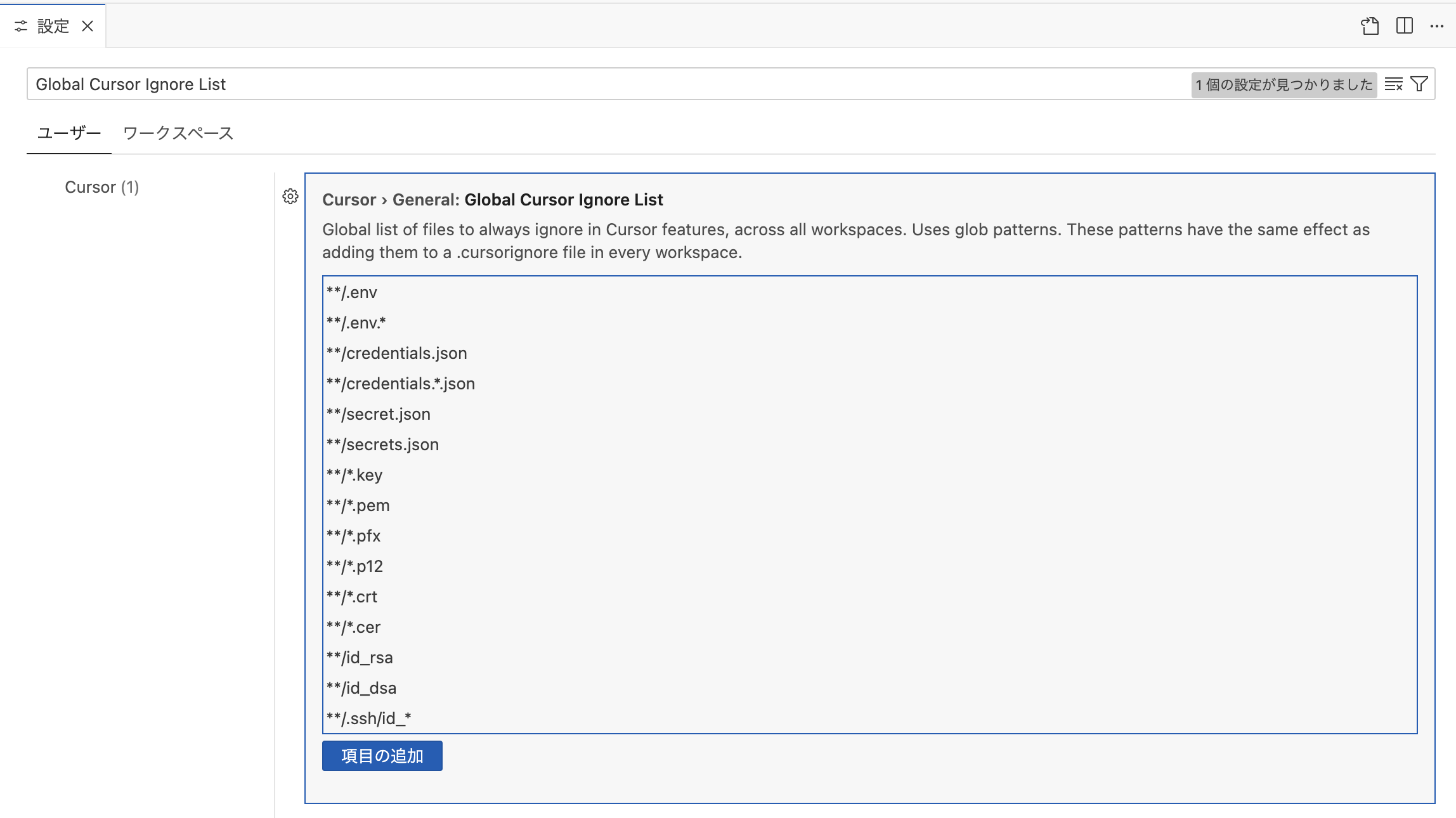Switch to the ワークスペース tab
This screenshot has height=818, width=1456.
pyautogui.click(x=178, y=133)
